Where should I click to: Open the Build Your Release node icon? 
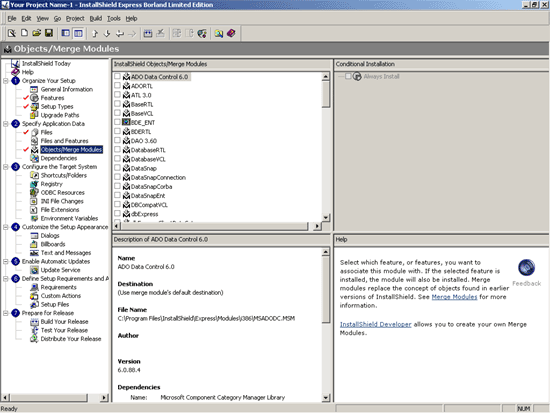click(34, 321)
